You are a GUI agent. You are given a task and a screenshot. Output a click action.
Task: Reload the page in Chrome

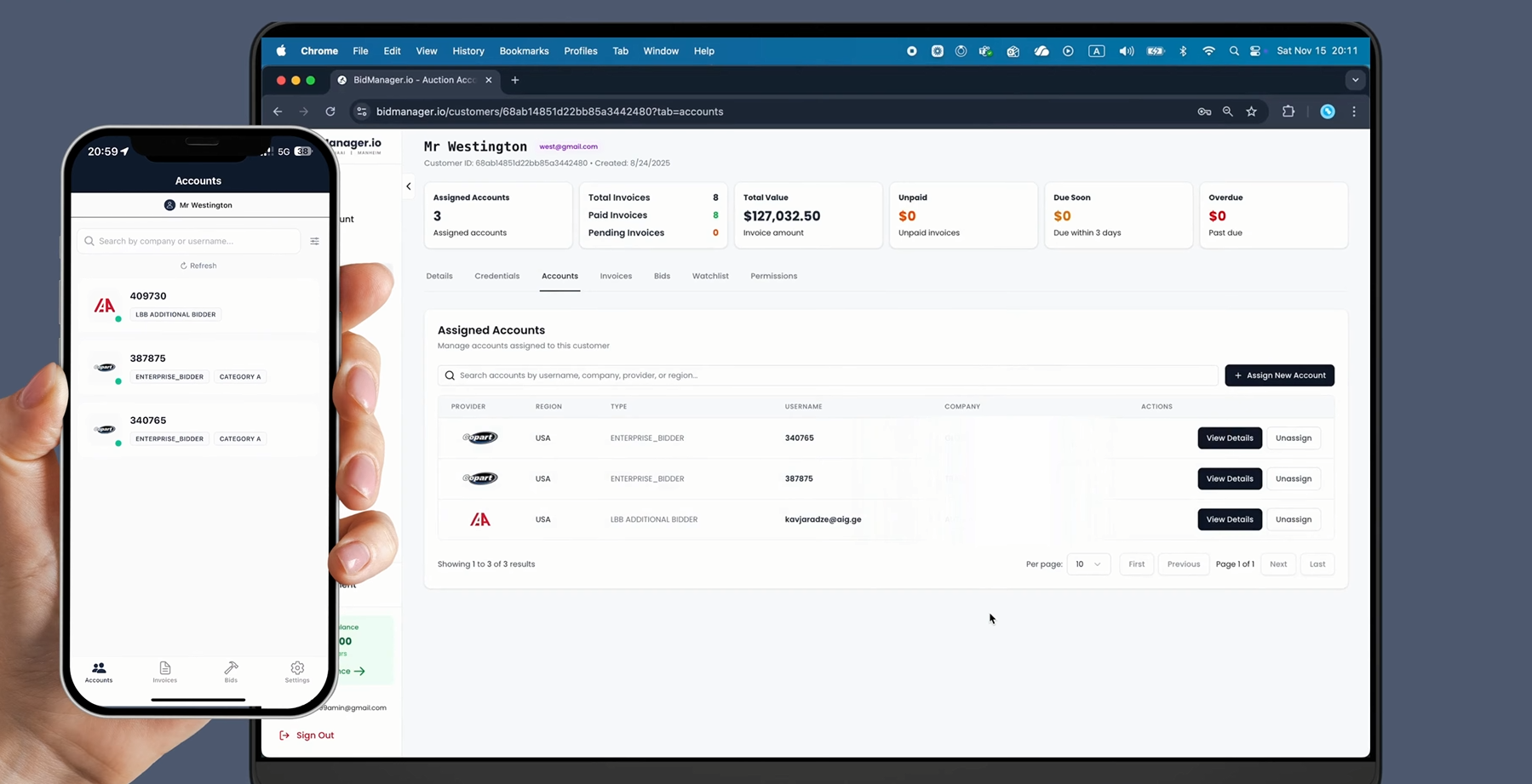(x=330, y=112)
